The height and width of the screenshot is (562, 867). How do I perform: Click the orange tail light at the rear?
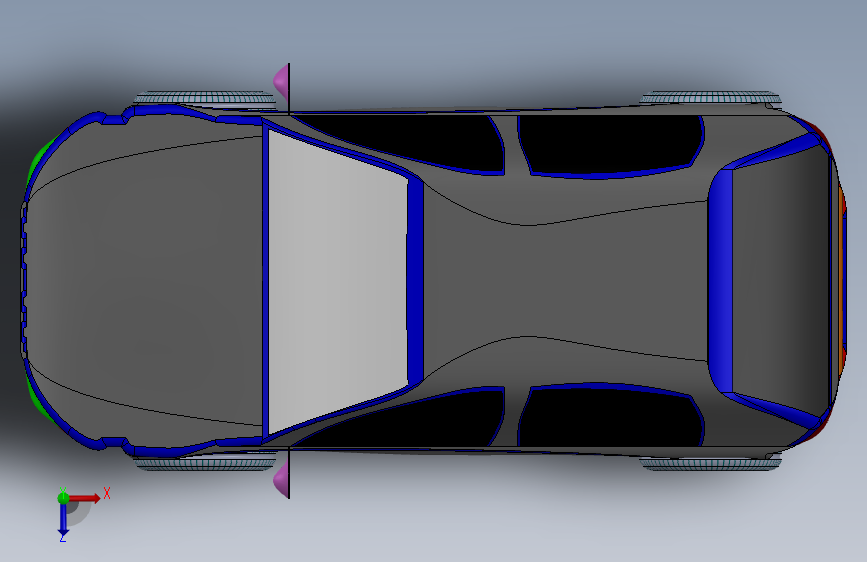click(842, 282)
